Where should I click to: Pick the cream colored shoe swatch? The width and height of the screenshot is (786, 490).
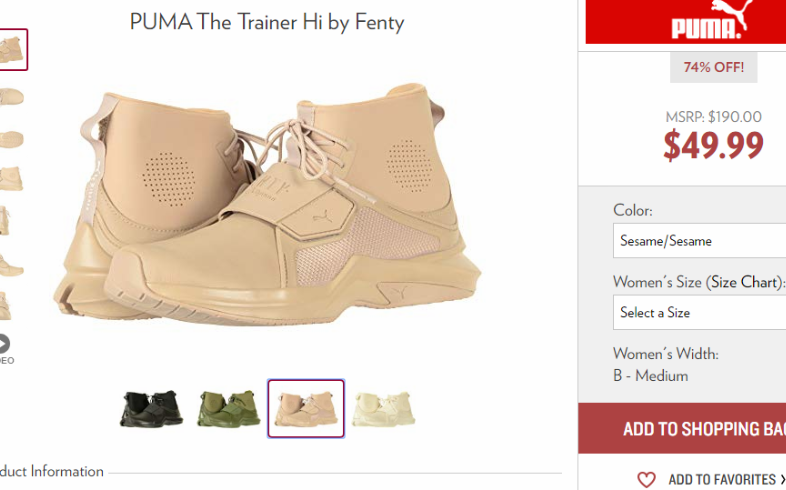click(383, 409)
